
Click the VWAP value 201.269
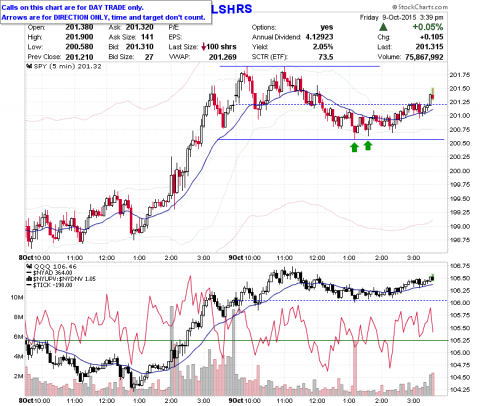click(x=223, y=57)
